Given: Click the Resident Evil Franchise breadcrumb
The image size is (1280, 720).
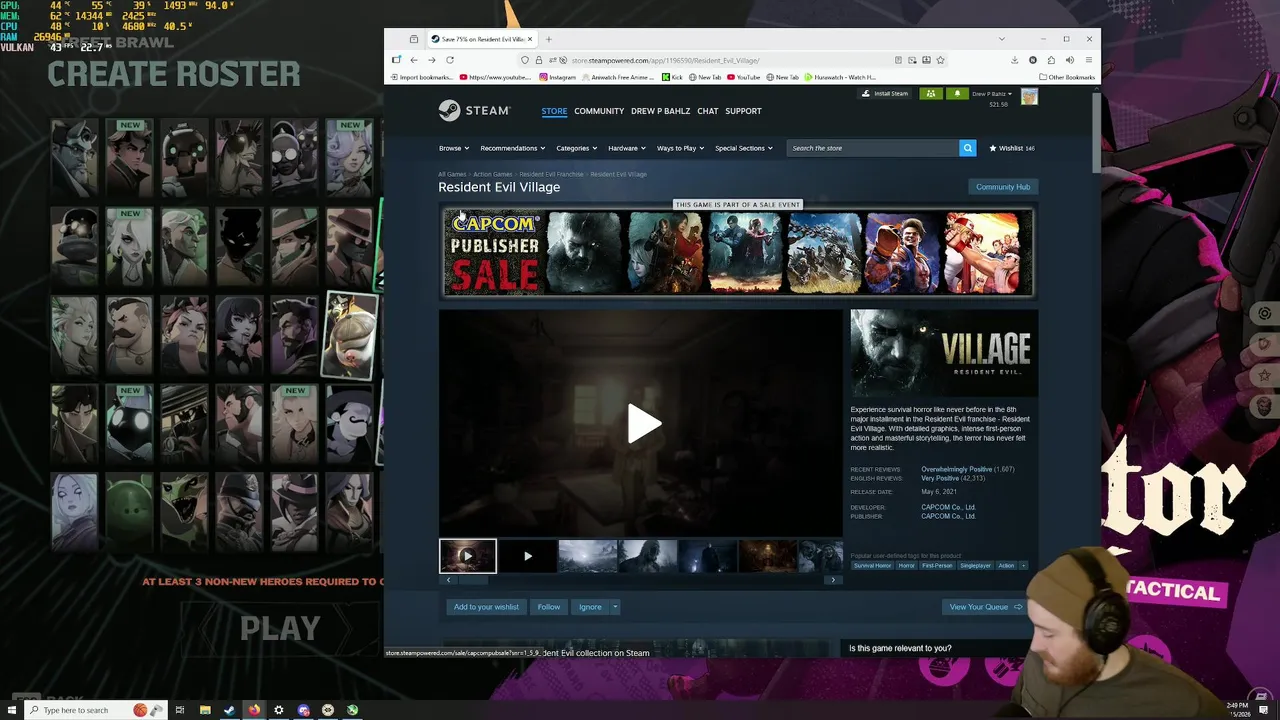Looking at the screenshot, I should point(551,174).
